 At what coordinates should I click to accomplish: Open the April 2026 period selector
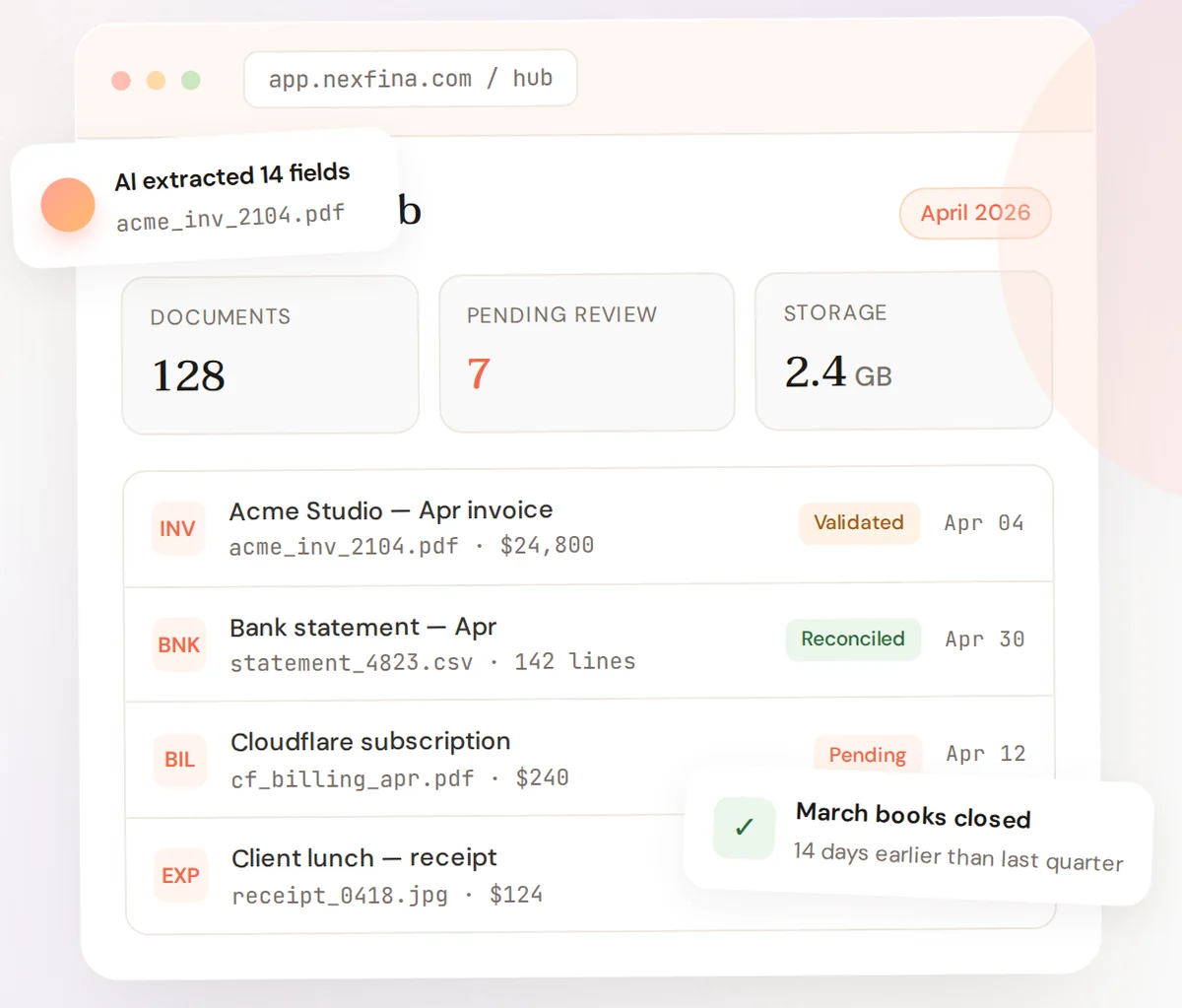coord(975,213)
